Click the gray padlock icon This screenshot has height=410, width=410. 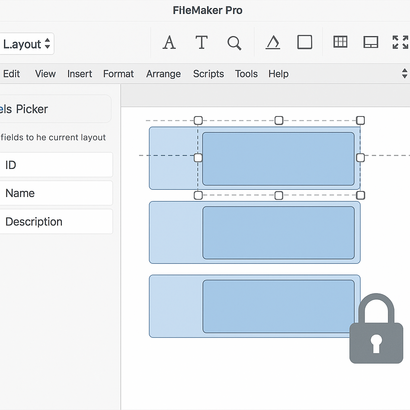(376, 328)
